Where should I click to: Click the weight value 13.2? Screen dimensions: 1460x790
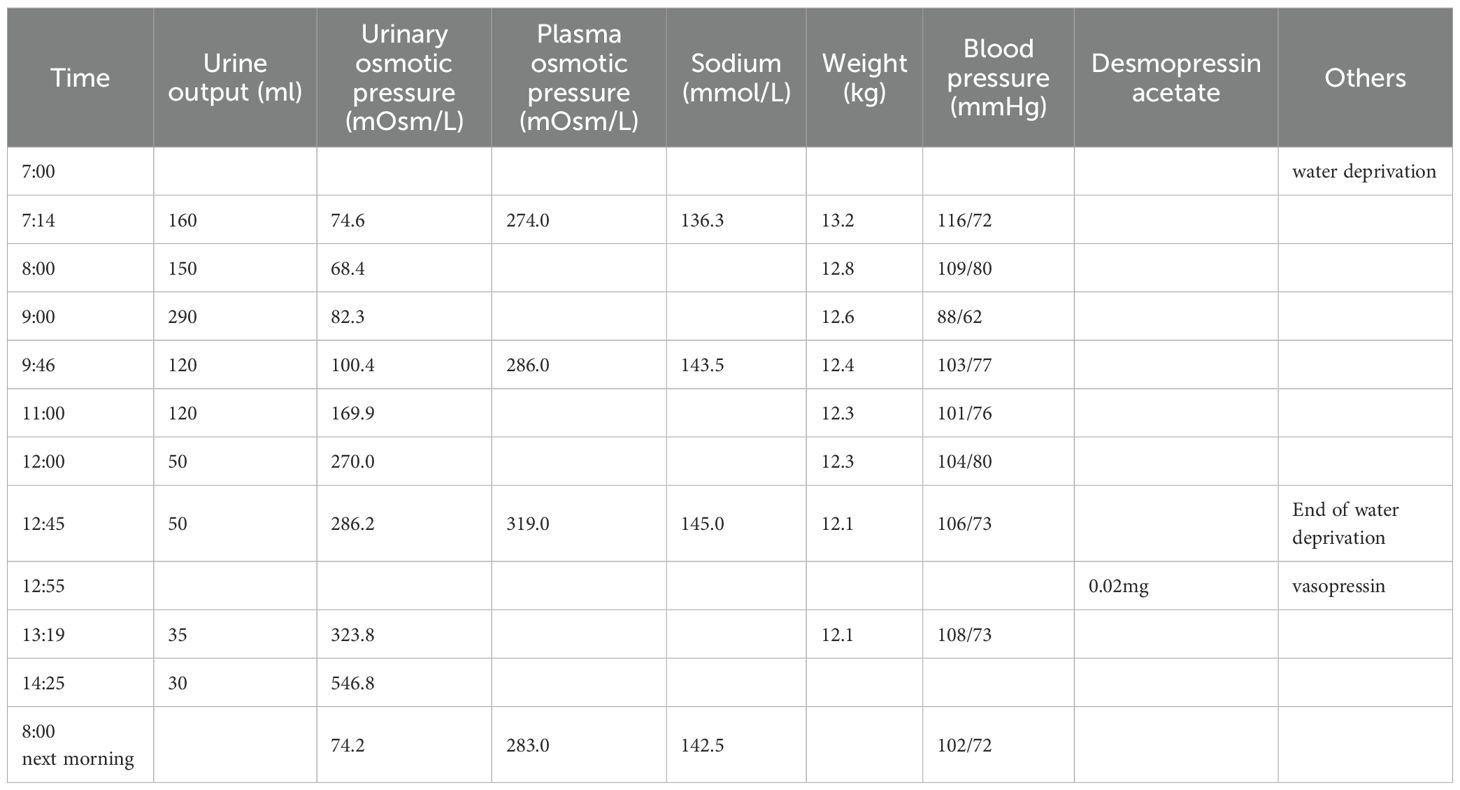coord(837,220)
